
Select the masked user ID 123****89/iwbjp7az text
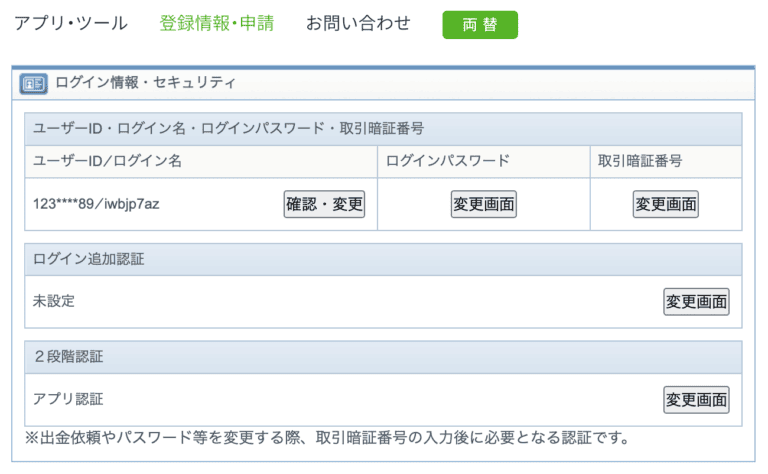click(96, 205)
